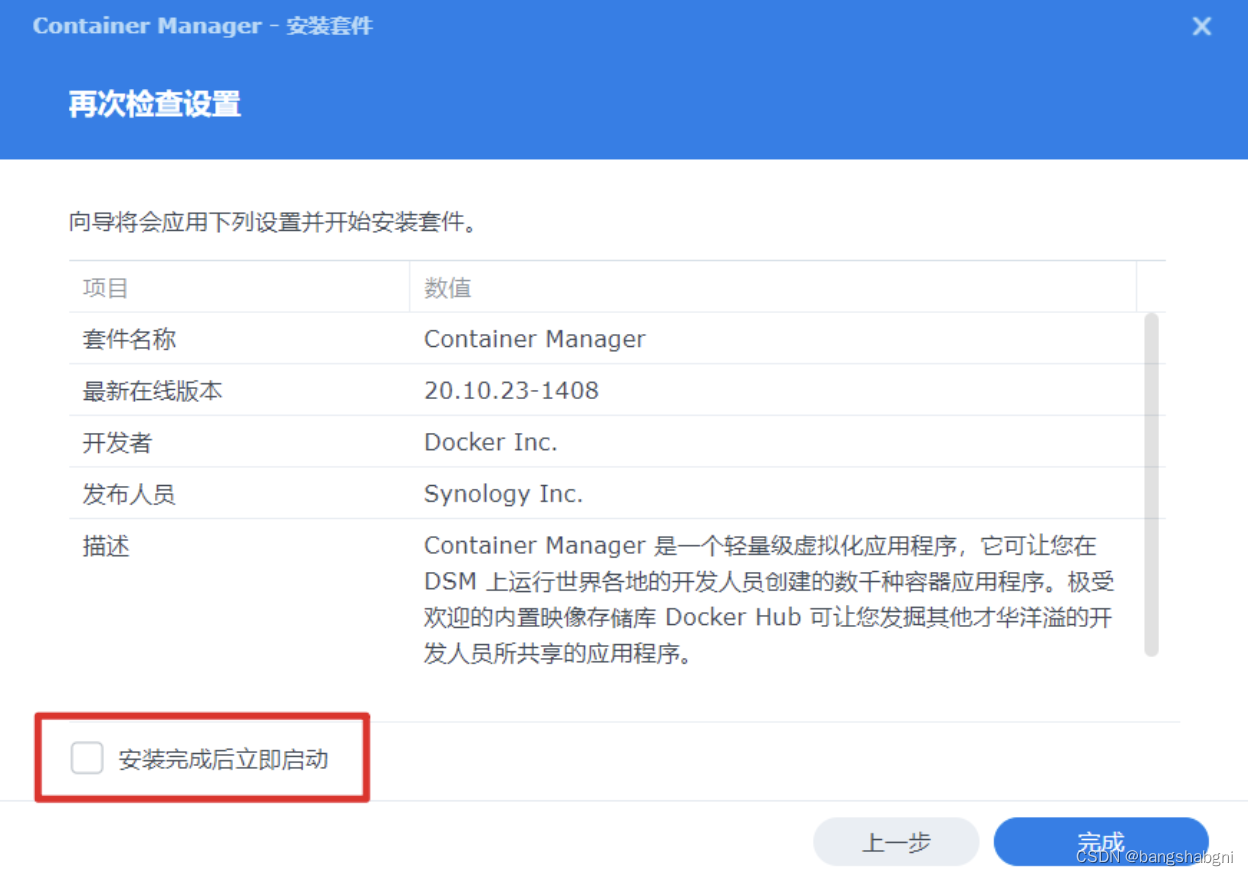
Task: Click the 'Container Manager' value cell
Action: pos(535,339)
